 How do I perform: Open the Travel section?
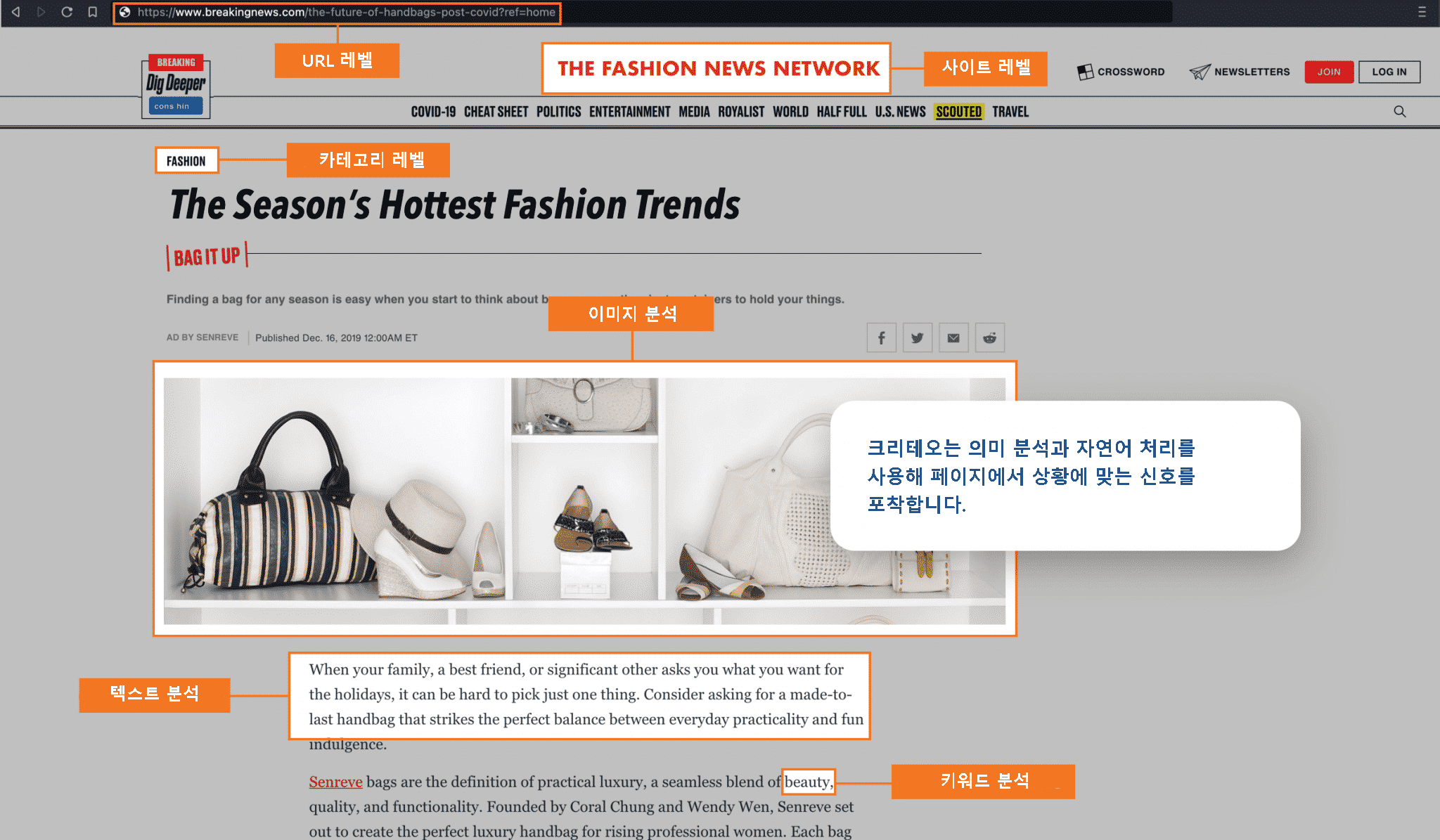1010,112
